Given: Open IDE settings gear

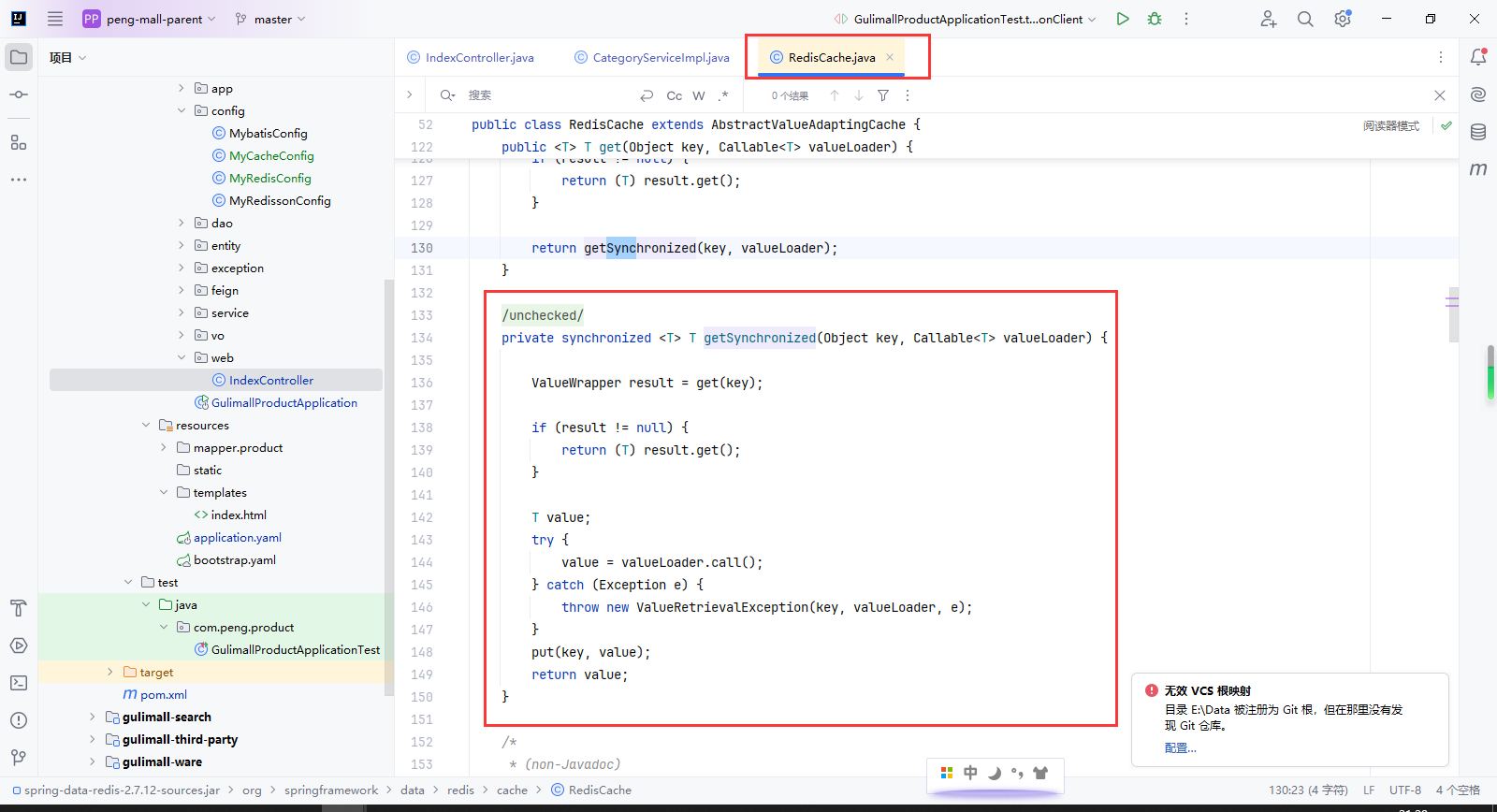Looking at the screenshot, I should coord(1343,19).
